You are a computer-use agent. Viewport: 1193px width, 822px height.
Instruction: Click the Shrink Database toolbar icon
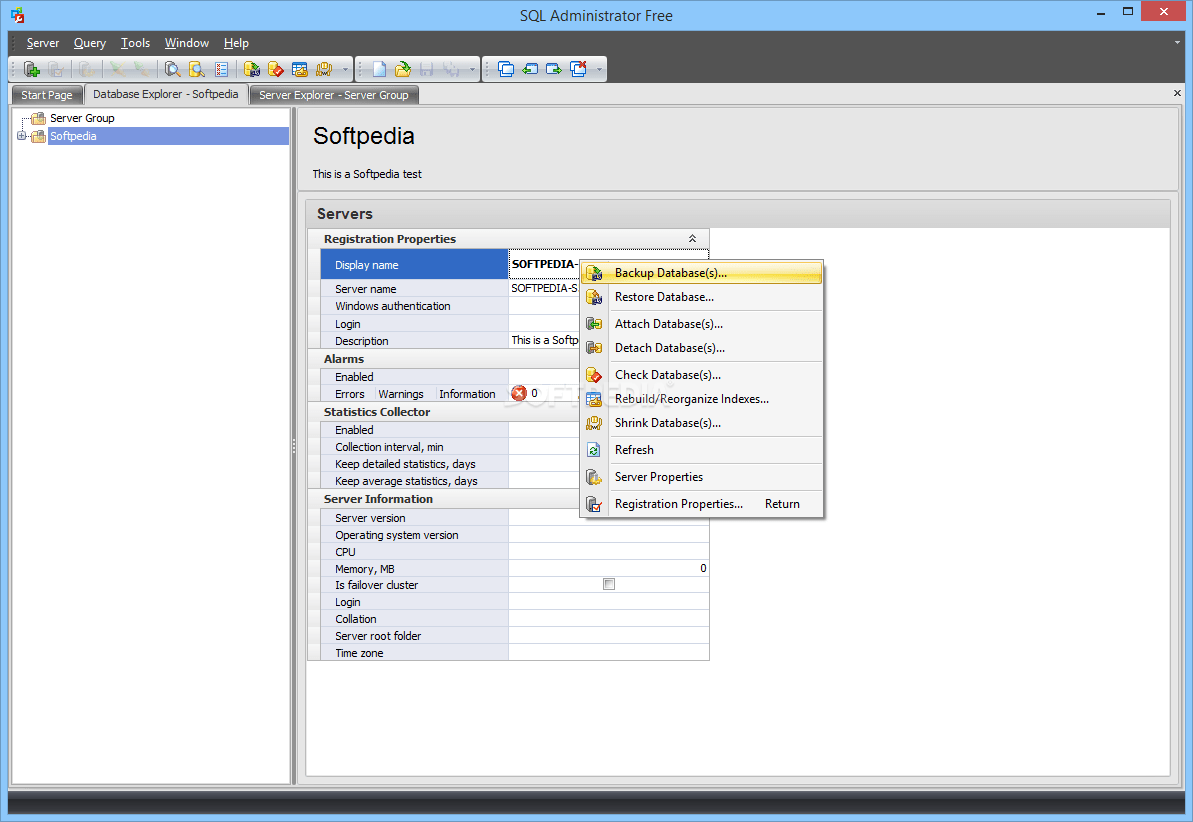coord(324,69)
